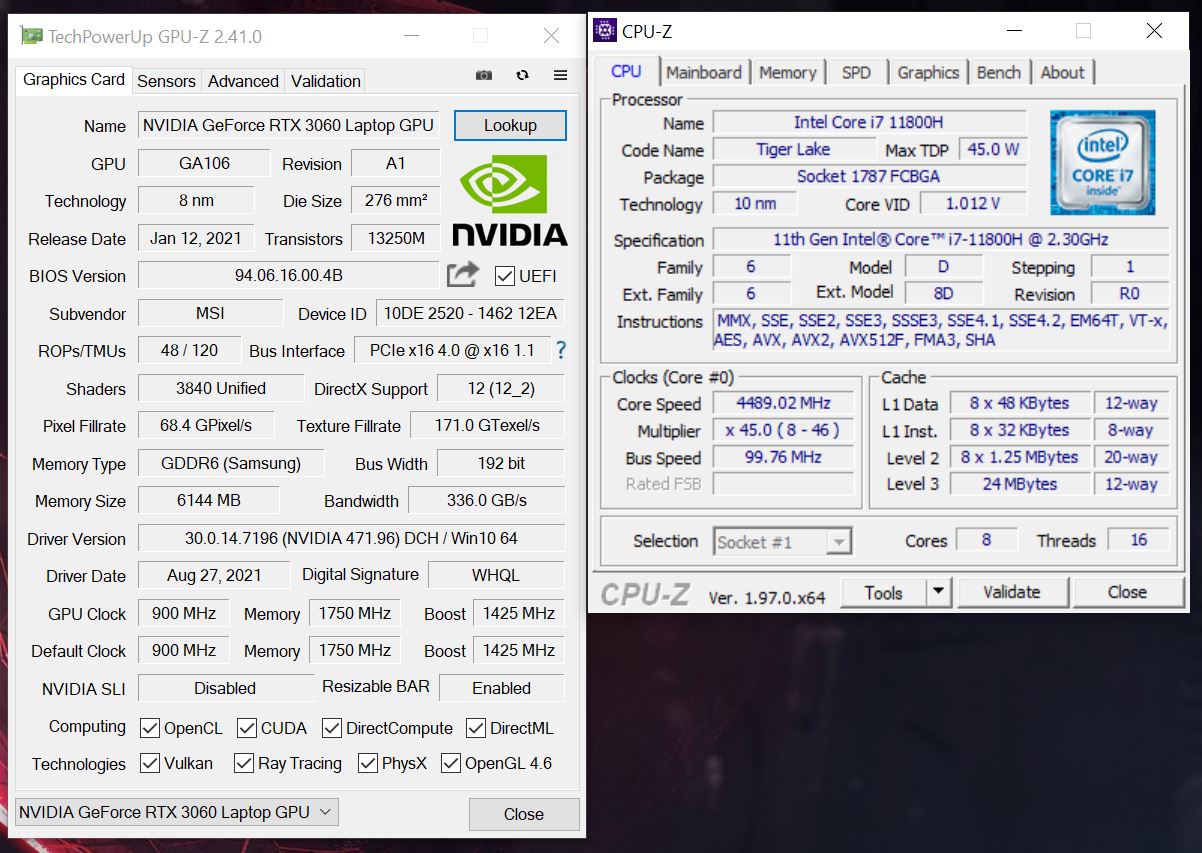1202x853 pixels.
Task: Click the GPU-Z screenshot camera icon
Action: click(x=484, y=76)
